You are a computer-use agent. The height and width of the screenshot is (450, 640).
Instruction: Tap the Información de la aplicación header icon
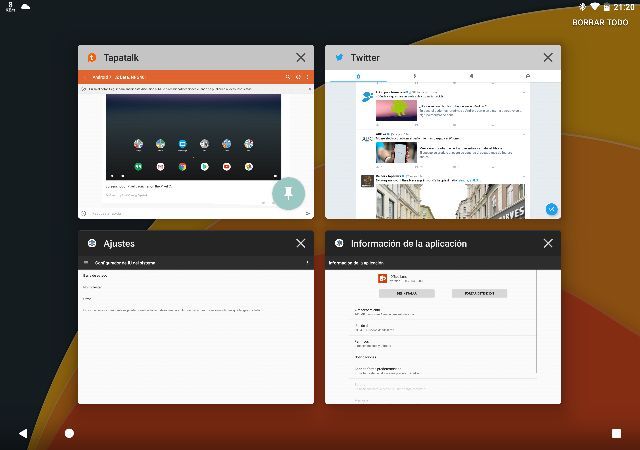pos(339,244)
